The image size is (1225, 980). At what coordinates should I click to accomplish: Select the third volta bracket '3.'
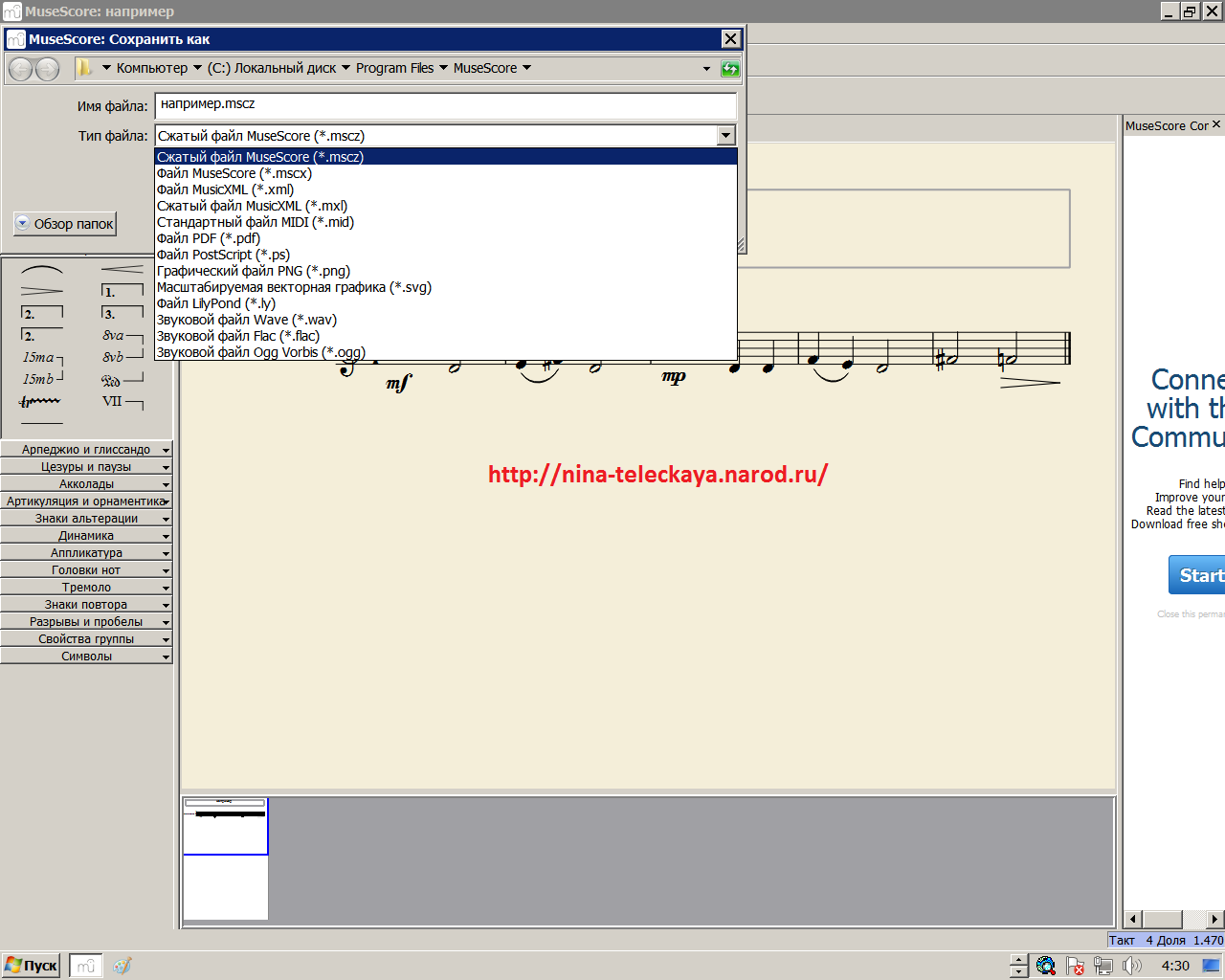click(x=122, y=313)
